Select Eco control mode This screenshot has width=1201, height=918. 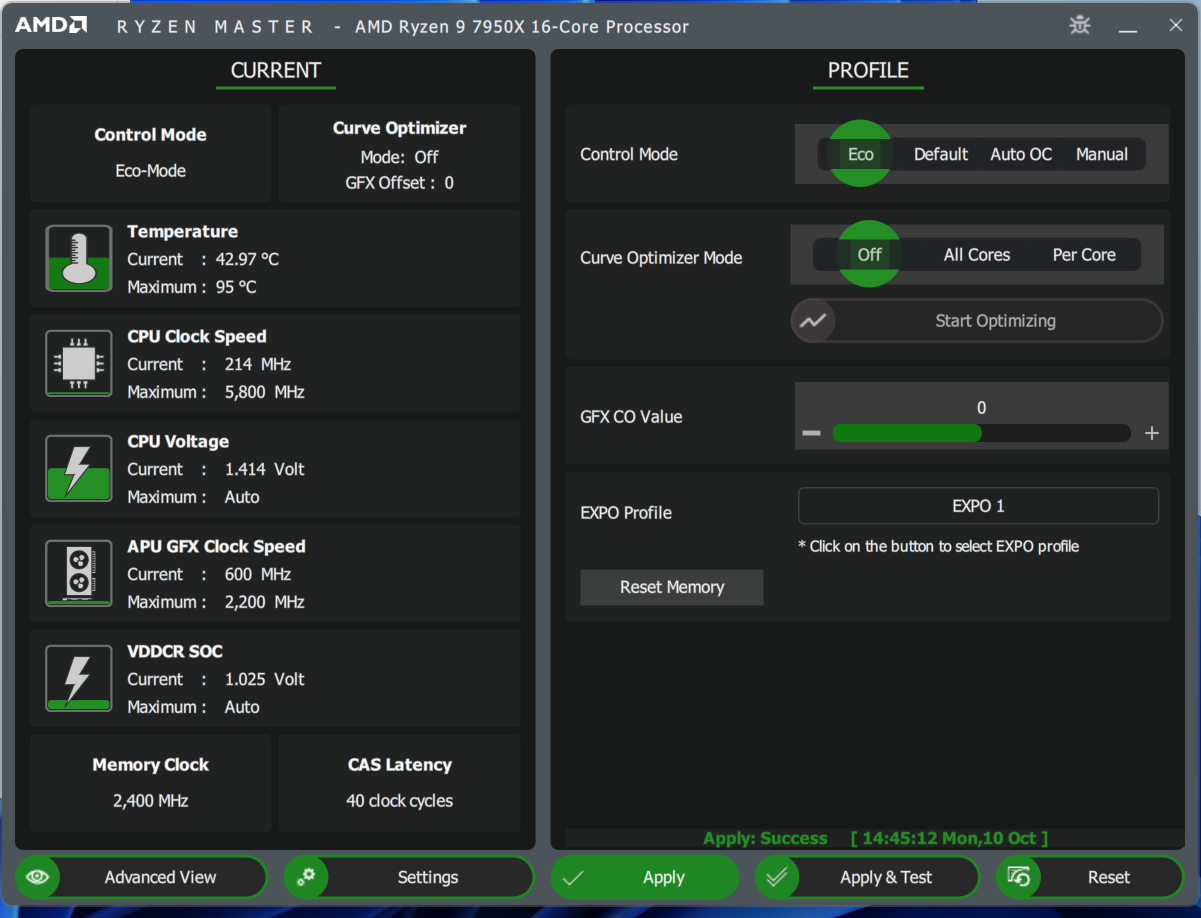[x=860, y=154]
